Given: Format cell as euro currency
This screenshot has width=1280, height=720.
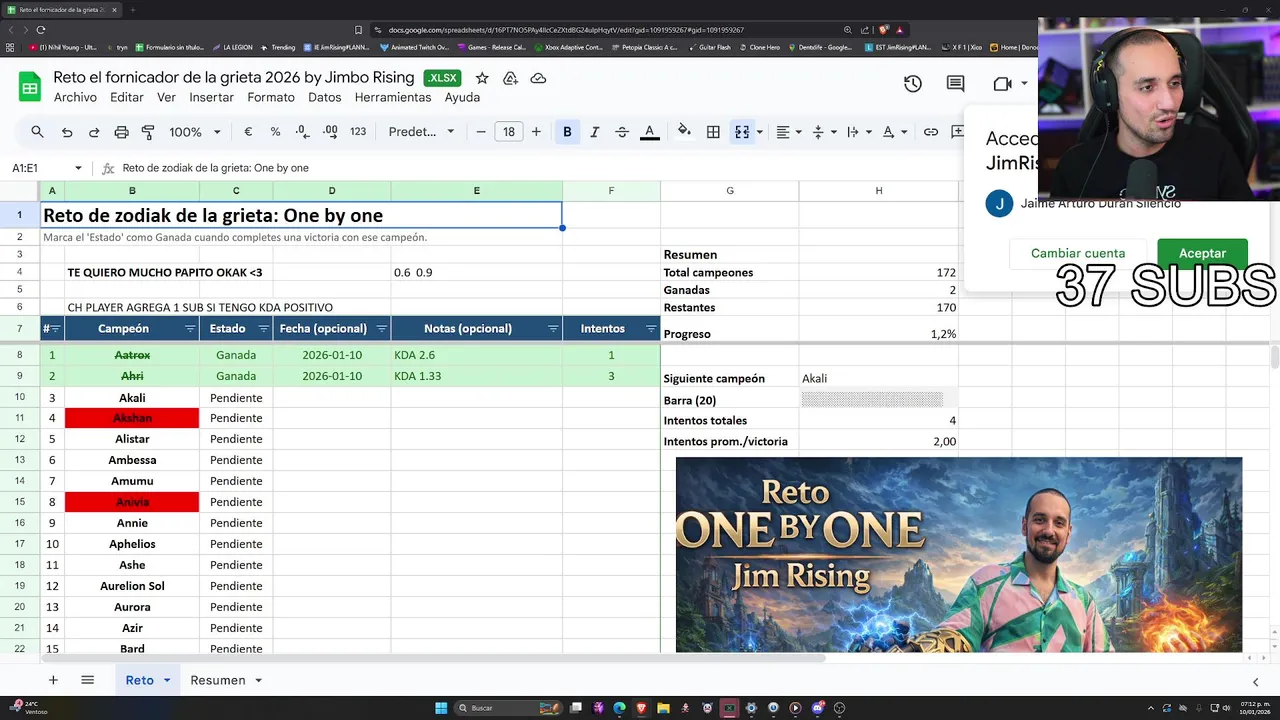Looking at the screenshot, I should click(248, 132).
